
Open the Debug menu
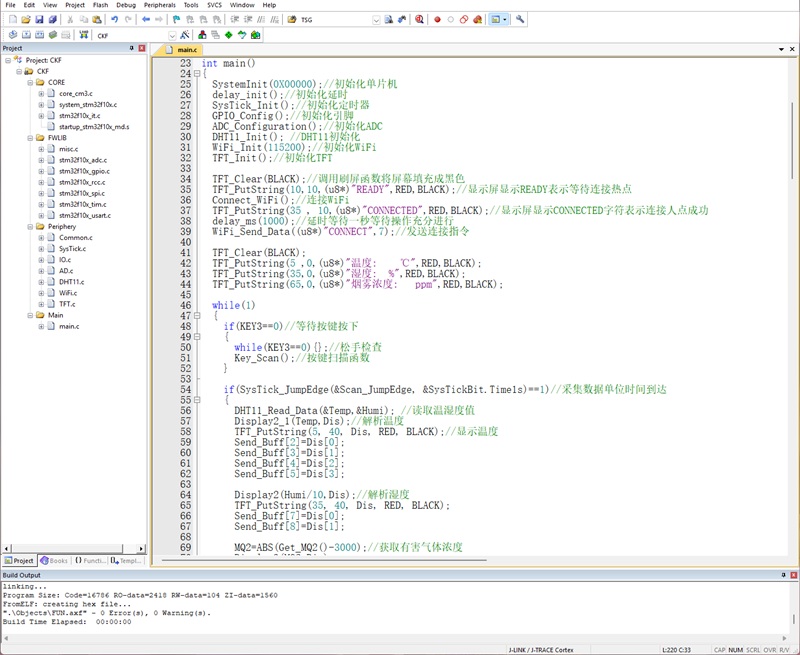point(126,5)
